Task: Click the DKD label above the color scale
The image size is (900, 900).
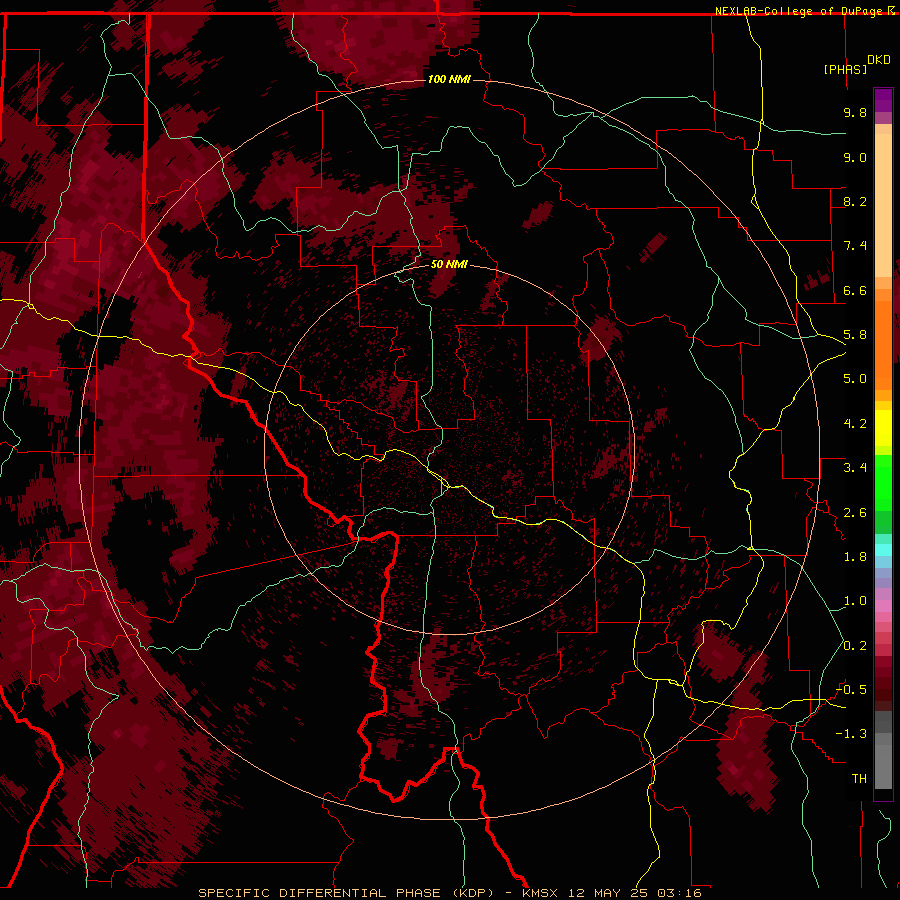Action: click(x=879, y=60)
